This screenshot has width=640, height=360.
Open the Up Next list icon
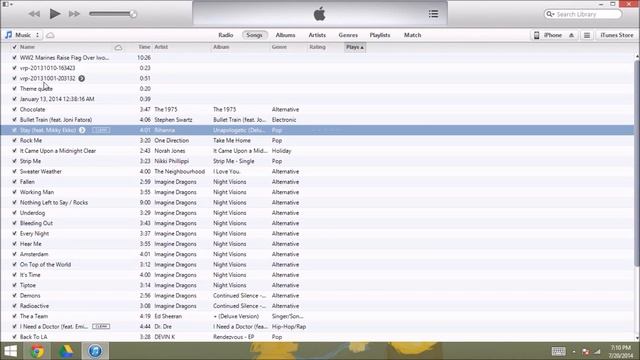pyautogui.click(x=433, y=14)
